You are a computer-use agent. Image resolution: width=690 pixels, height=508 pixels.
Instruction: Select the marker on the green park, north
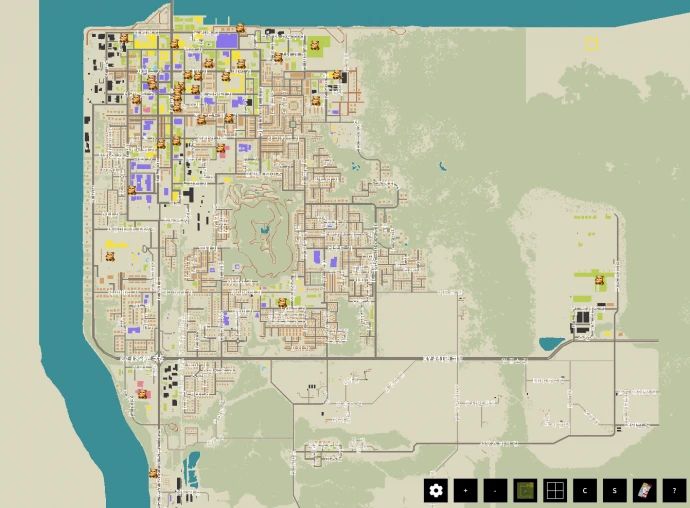tap(314, 44)
